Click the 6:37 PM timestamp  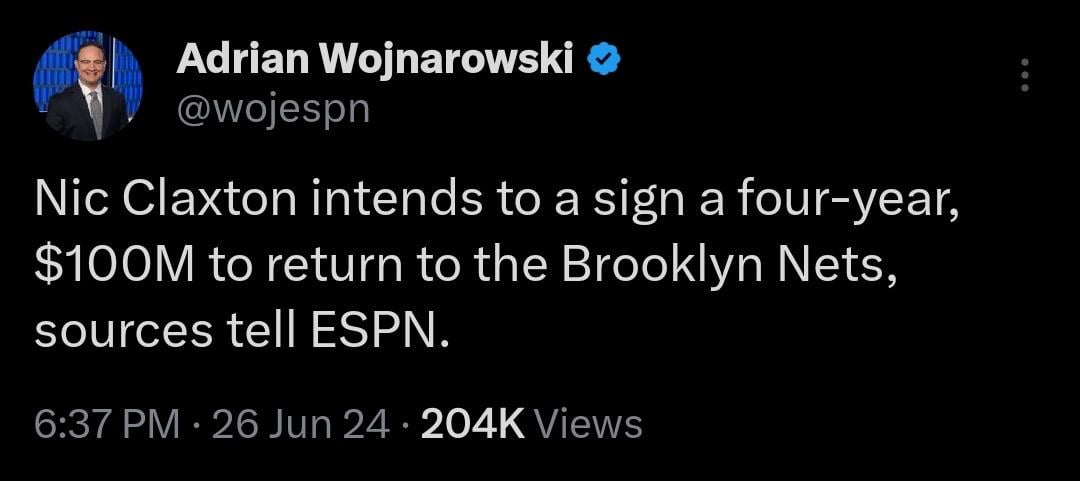coord(107,424)
